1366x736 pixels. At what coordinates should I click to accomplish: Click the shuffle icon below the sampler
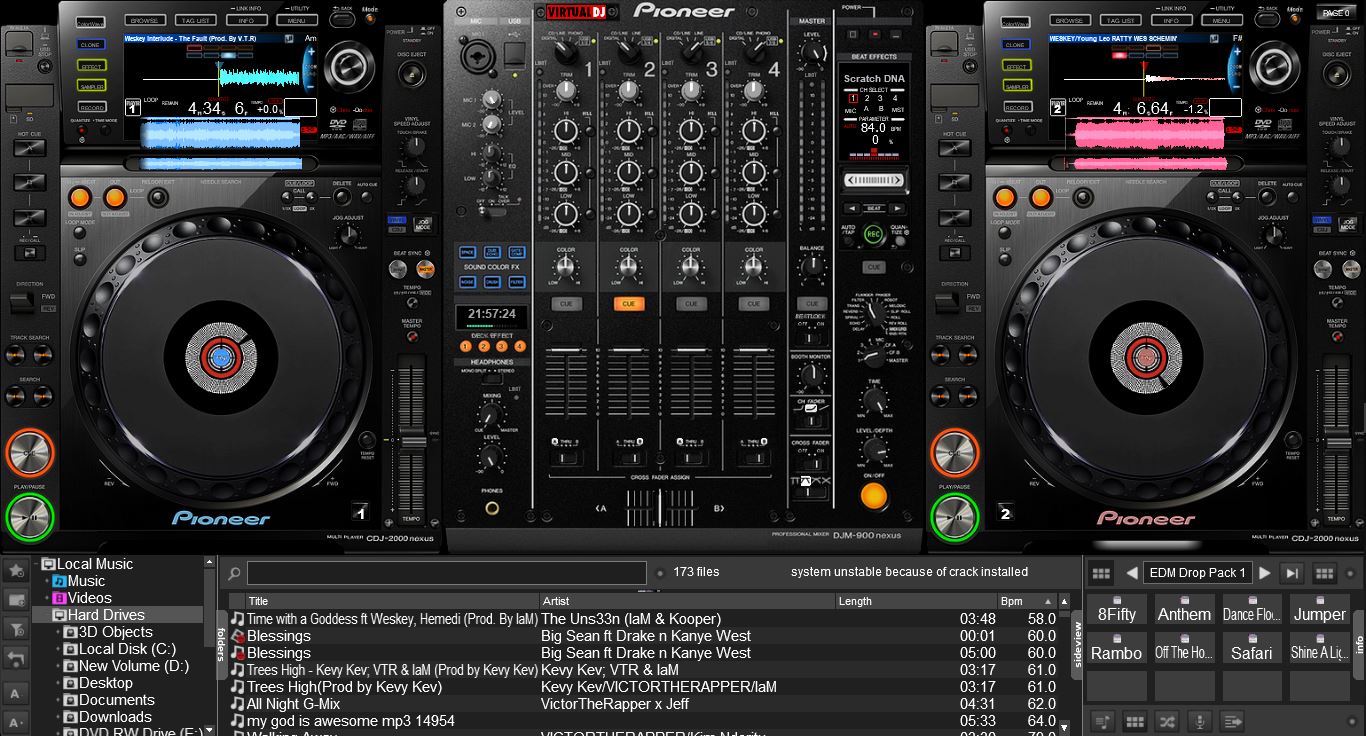(1166, 721)
